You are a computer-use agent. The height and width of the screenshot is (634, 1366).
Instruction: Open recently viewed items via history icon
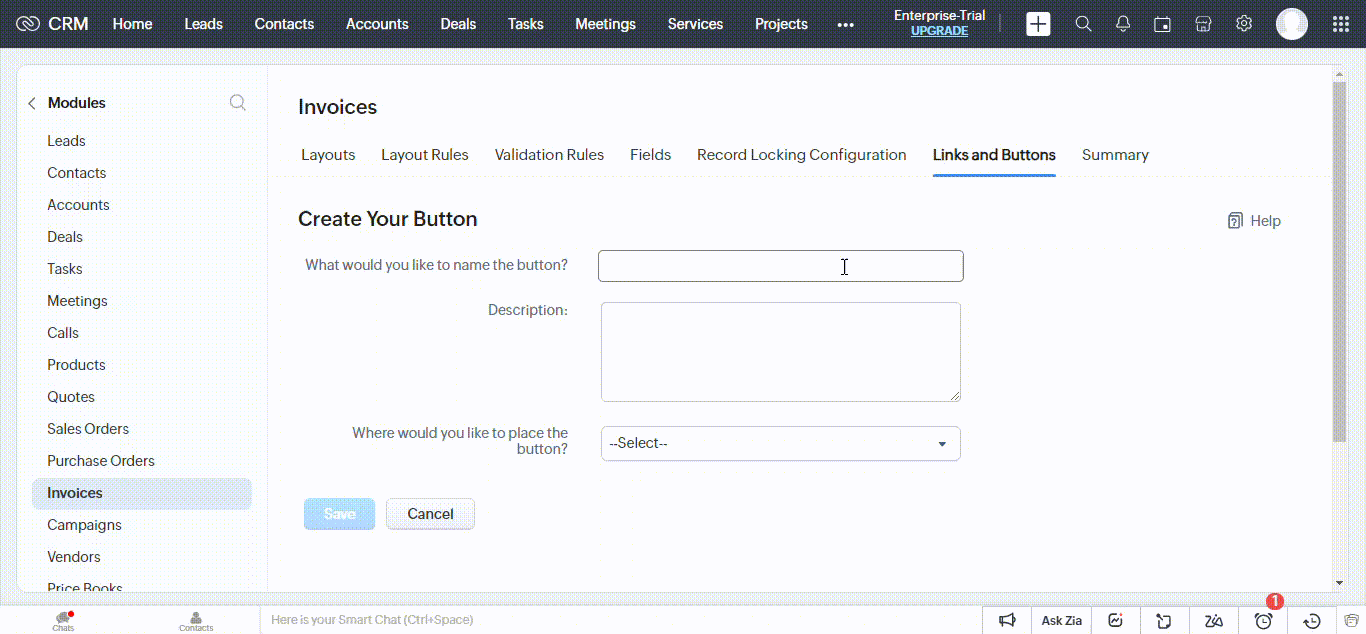click(x=1311, y=620)
